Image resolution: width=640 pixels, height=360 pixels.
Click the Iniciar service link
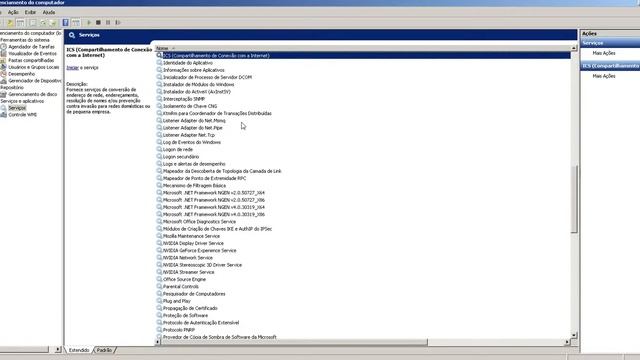[x=72, y=68]
